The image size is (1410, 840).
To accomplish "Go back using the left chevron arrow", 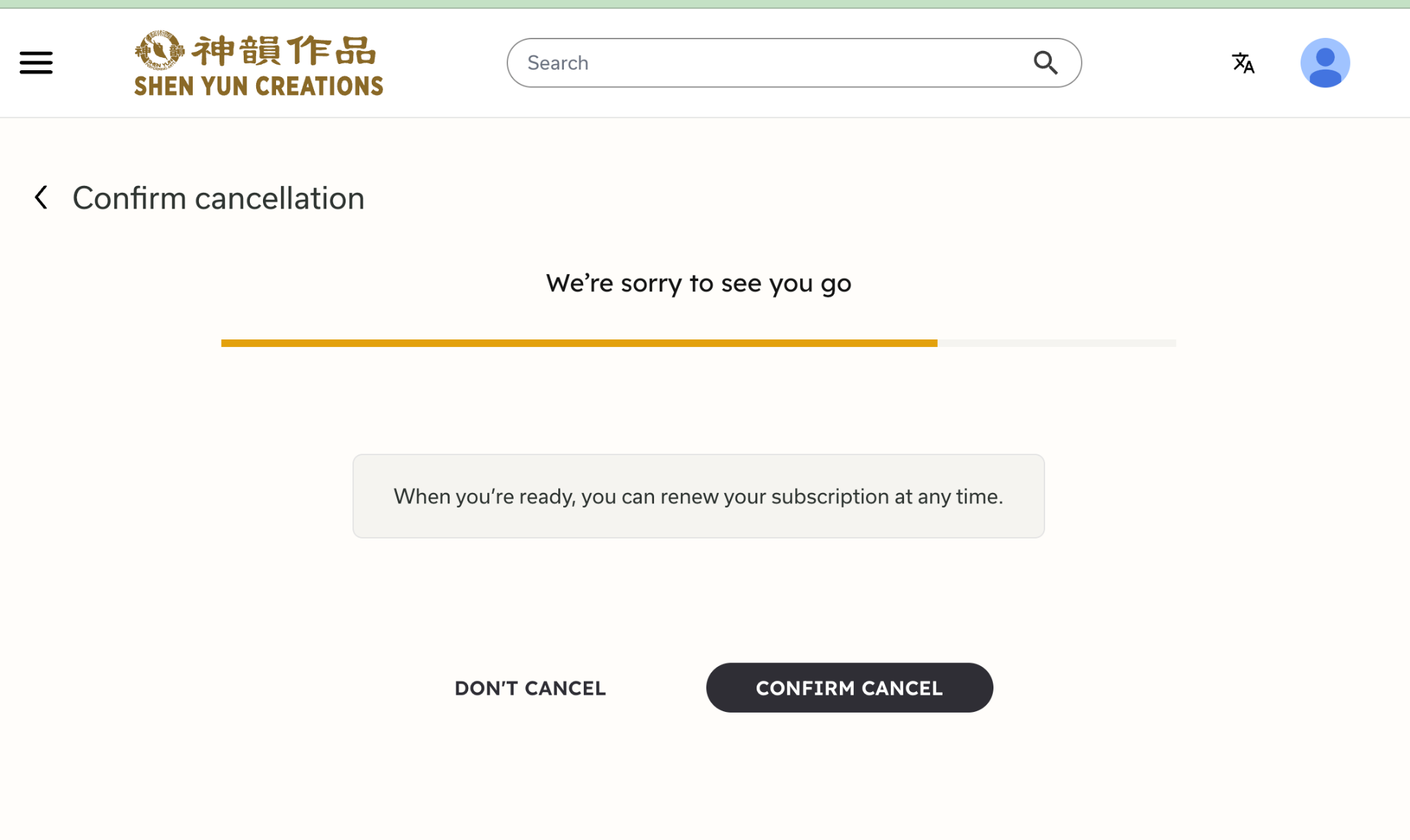I will [41, 198].
